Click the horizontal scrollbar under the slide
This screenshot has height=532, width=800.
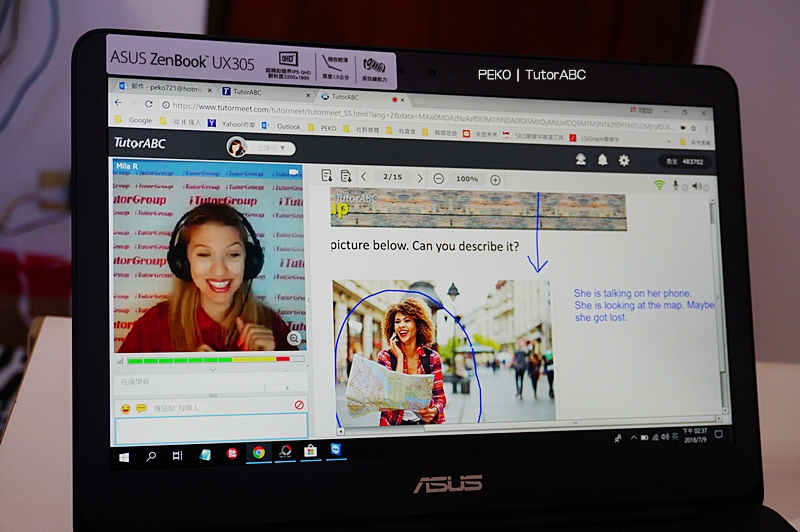coord(528,425)
